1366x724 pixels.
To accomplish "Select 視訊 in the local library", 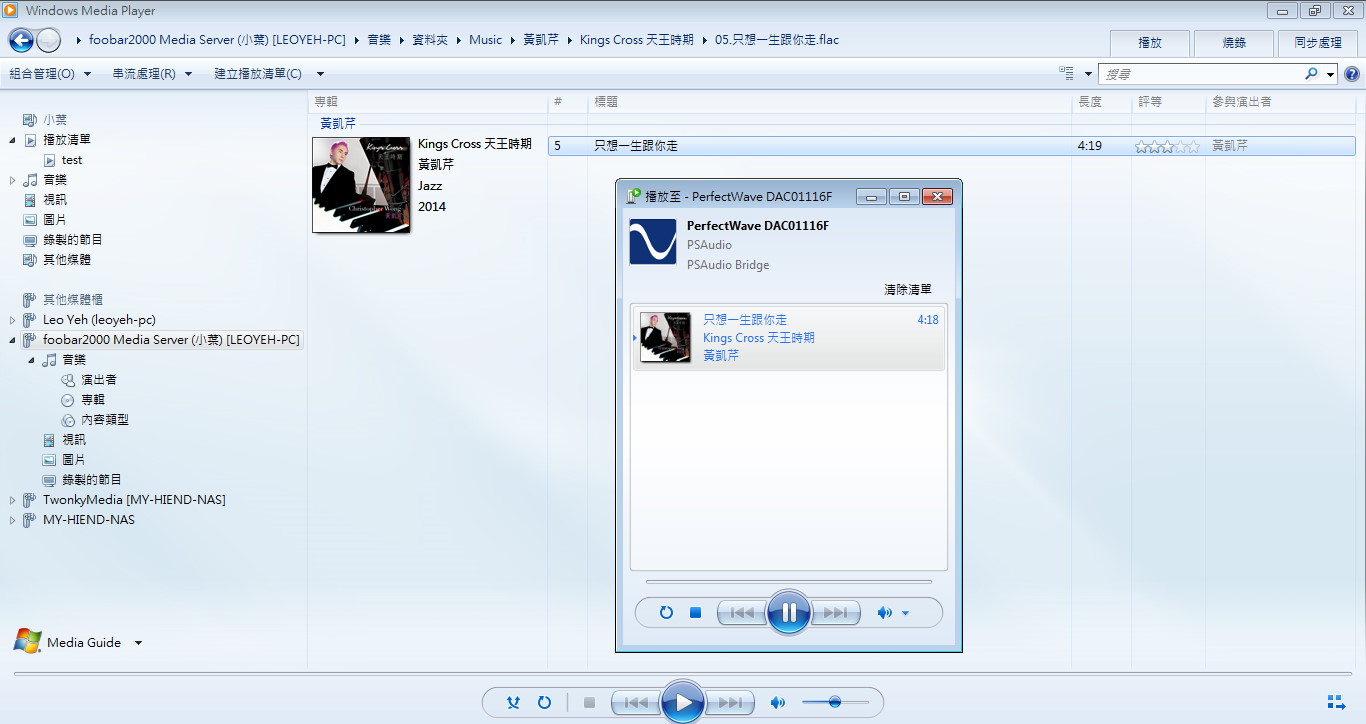I will (x=54, y=200).
